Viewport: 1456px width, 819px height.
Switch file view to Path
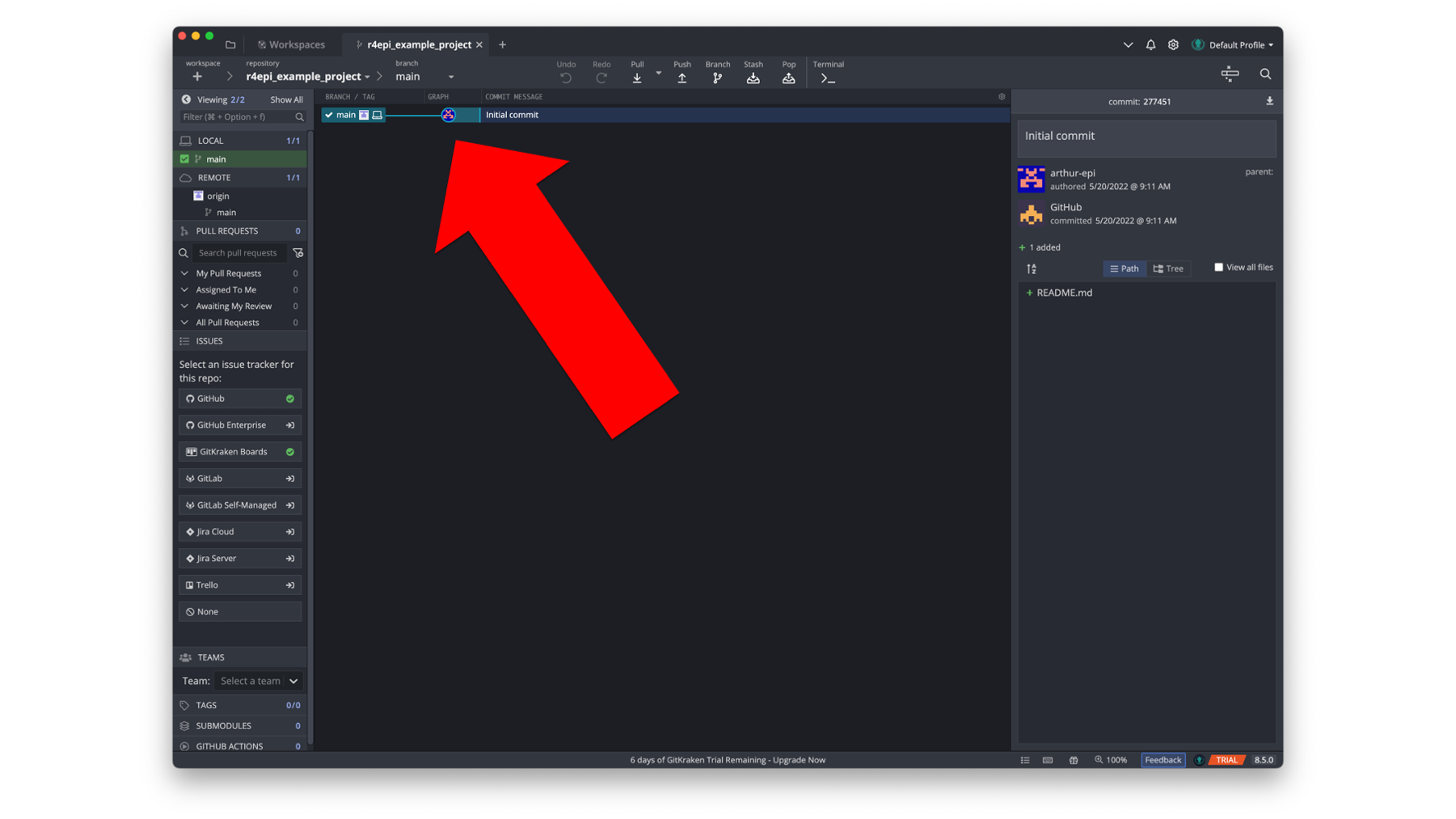[1124, 268]
